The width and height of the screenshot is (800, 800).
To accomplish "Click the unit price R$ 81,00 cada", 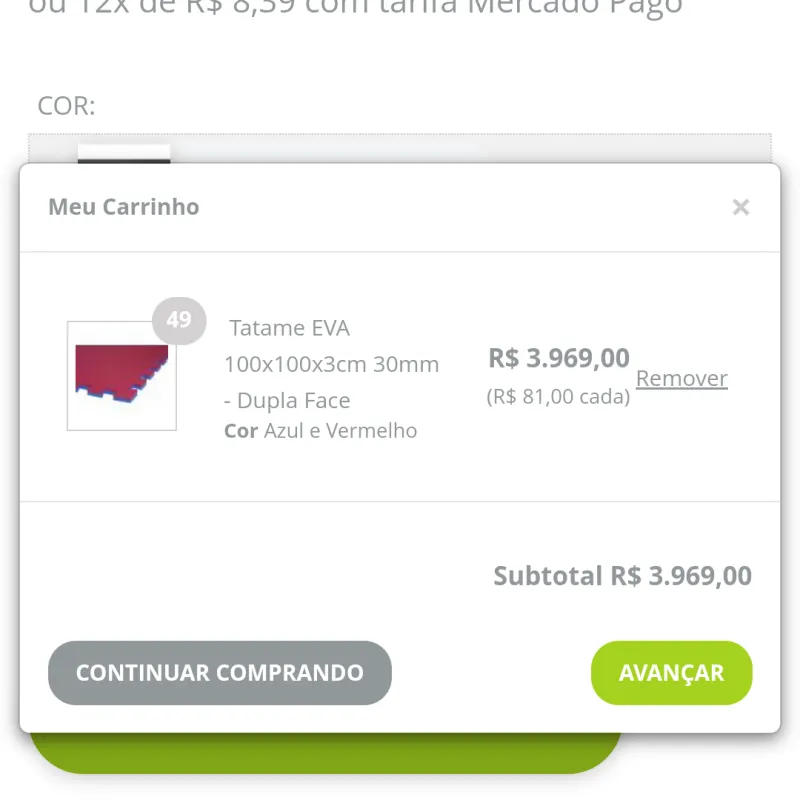I will (560, 396).
